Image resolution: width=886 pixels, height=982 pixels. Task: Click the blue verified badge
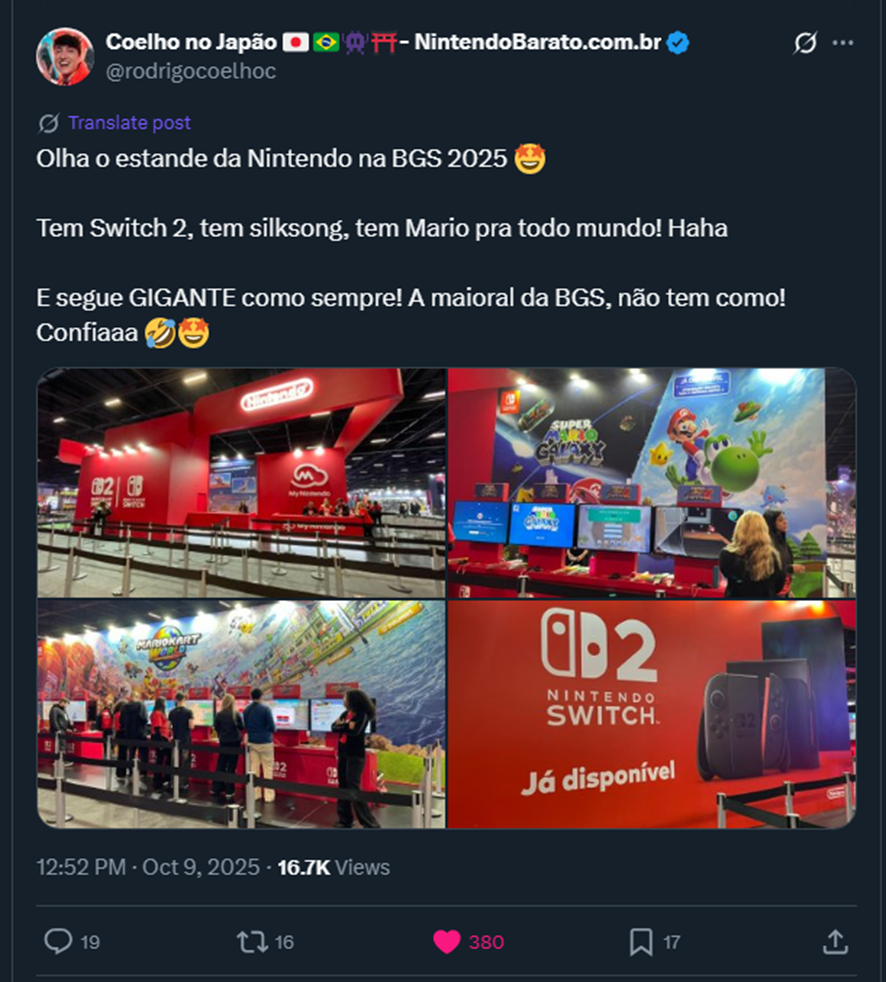[x=677, y=43]
